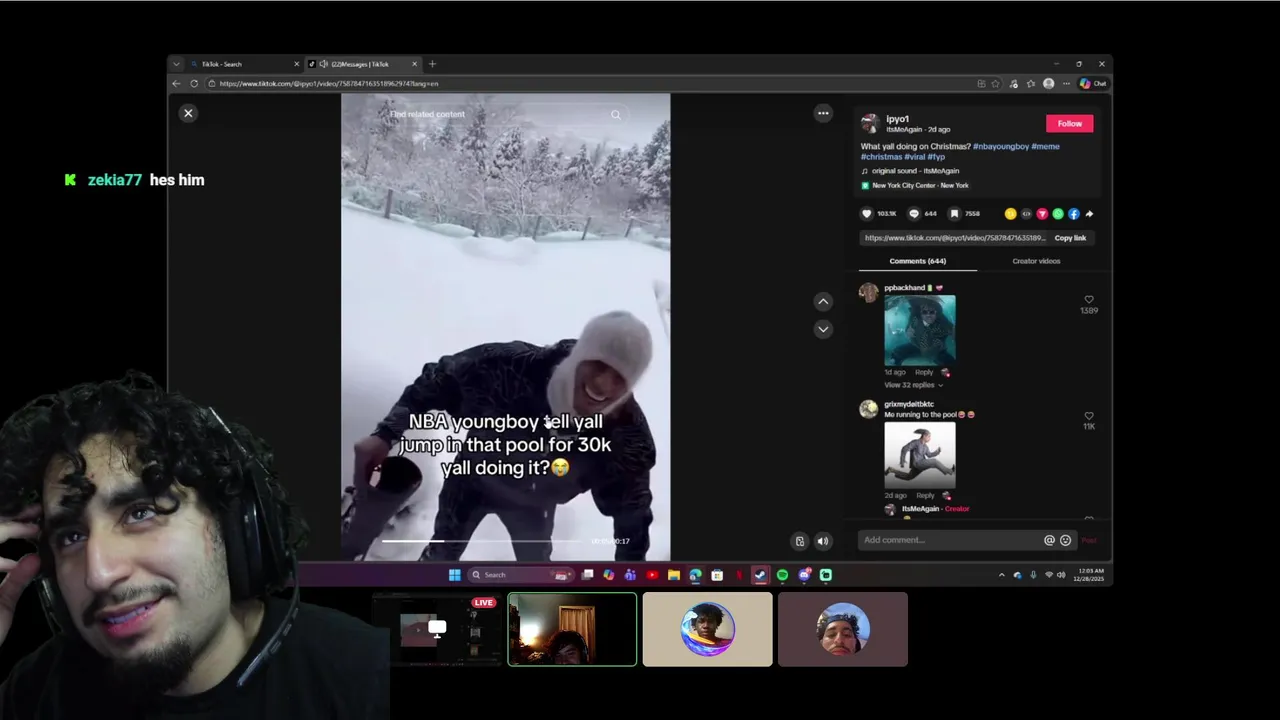Image resolution: width=1280 pixels, height=720 pixels.
Task: Open ppbackhand's comment image
Action: [x=920, y=330]
